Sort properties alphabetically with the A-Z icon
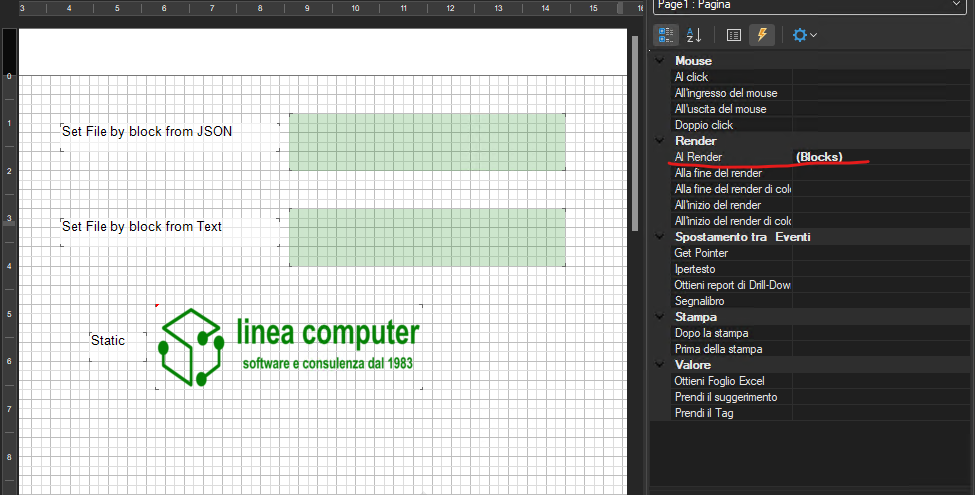The height and width of the screenshot is (495, 975). [694, 35]
